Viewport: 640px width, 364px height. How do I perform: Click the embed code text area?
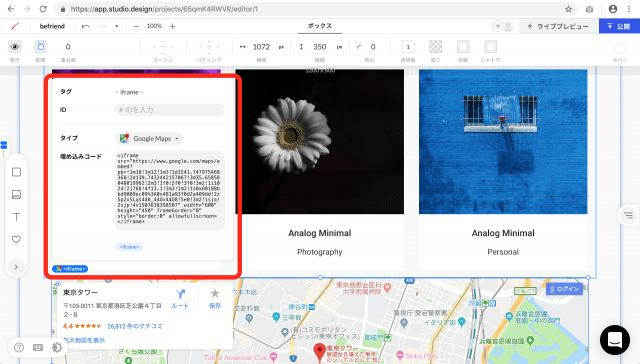pyautogui.click(x=170, y=191)
